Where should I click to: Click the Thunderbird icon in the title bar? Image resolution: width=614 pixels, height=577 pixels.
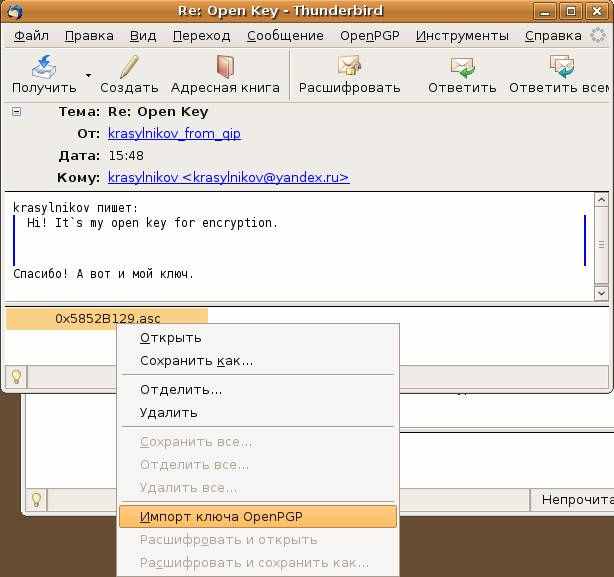click(x=14, y=11)
